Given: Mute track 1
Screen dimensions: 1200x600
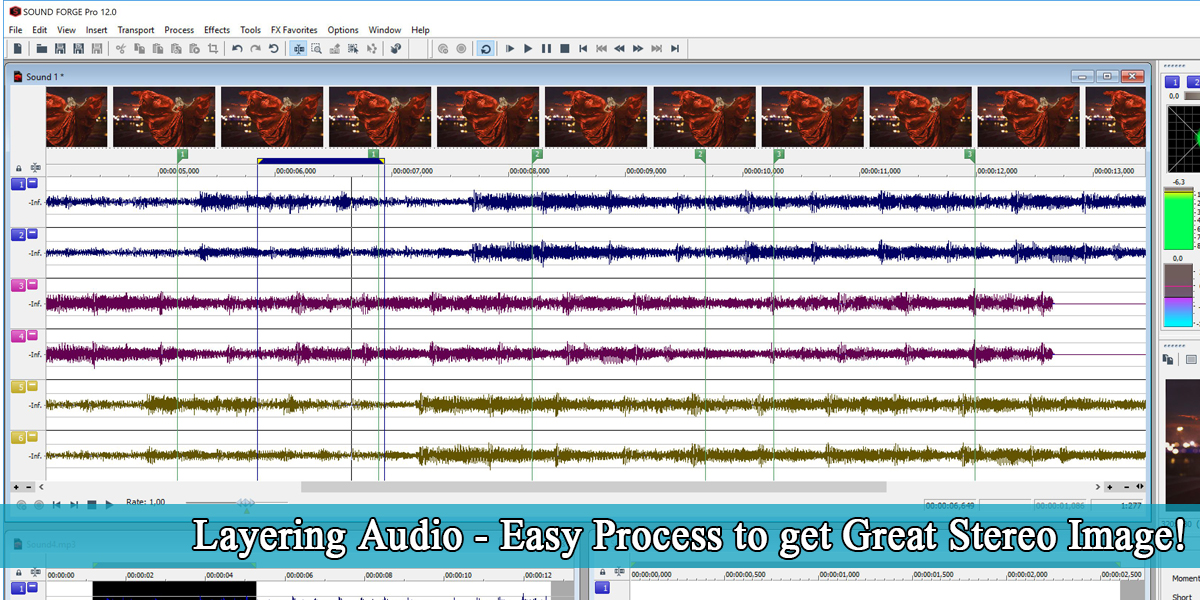Looking at the screenshot, I should pyautogui.click(x=30, y=184).
